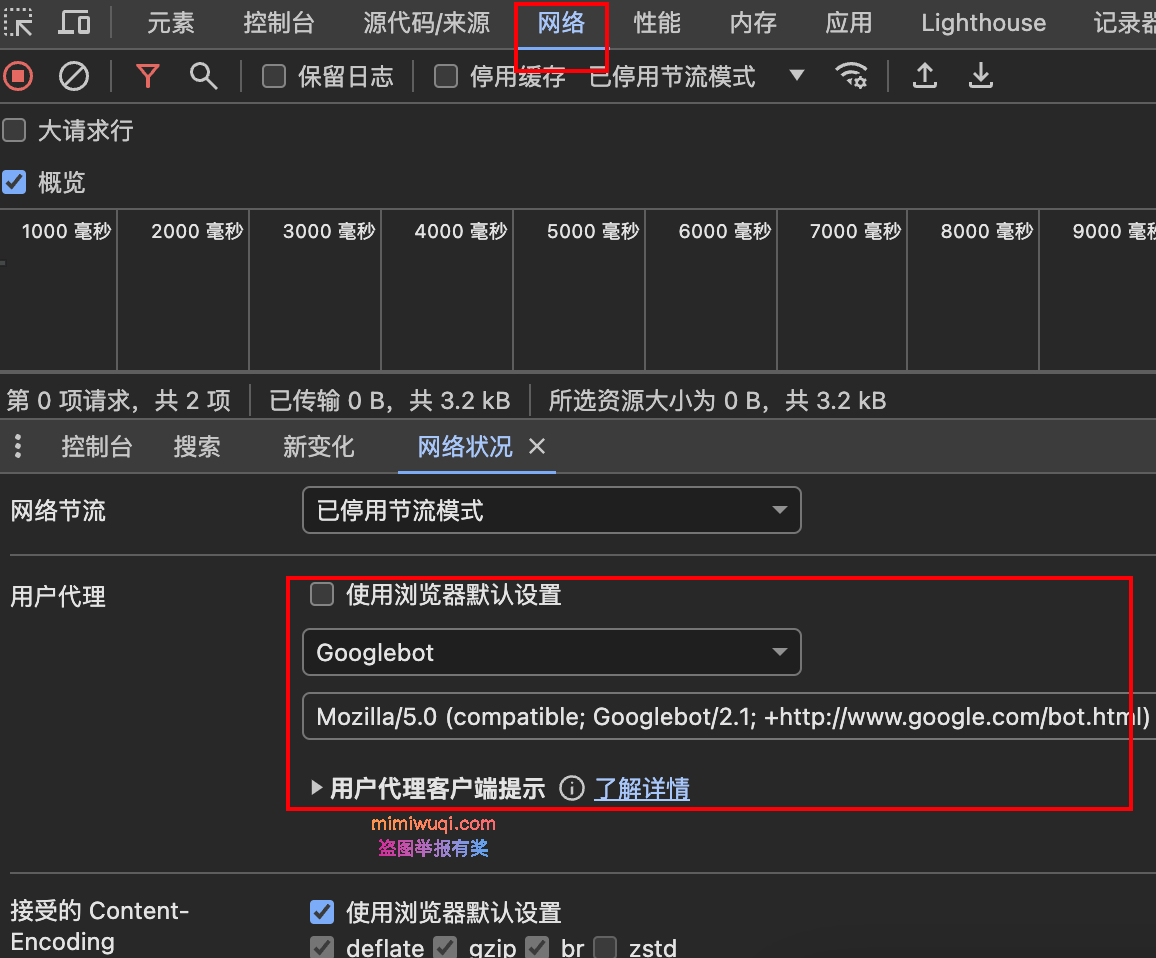Screen dimensions: 1156x958
Task: Switch to drawer 控制台 tab
Action: [97, 446]
